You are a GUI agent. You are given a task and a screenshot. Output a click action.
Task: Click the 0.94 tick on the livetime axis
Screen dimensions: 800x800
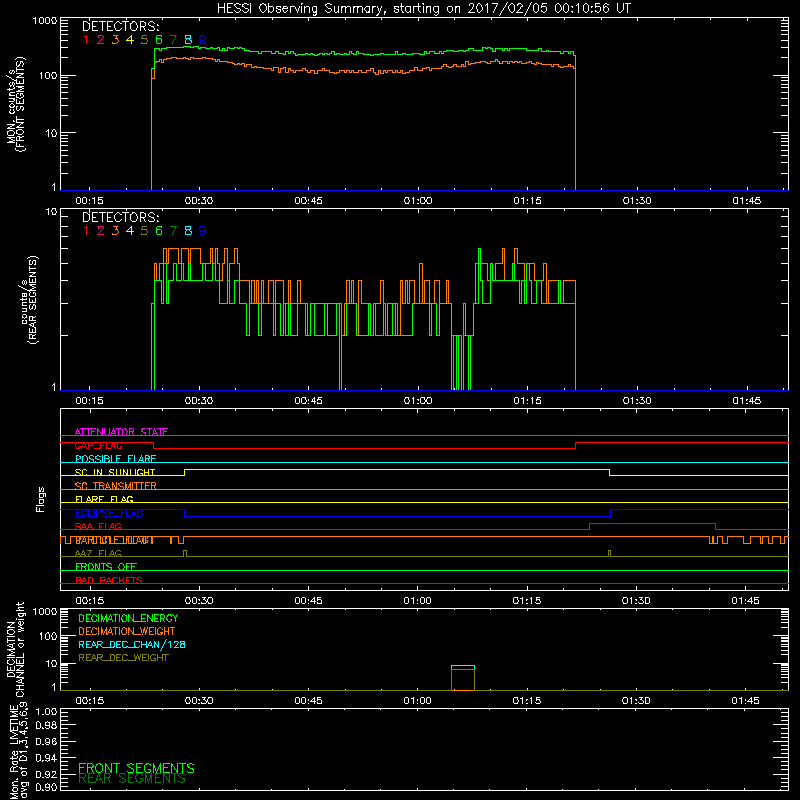pyautogui.click(x=46, y=757)
